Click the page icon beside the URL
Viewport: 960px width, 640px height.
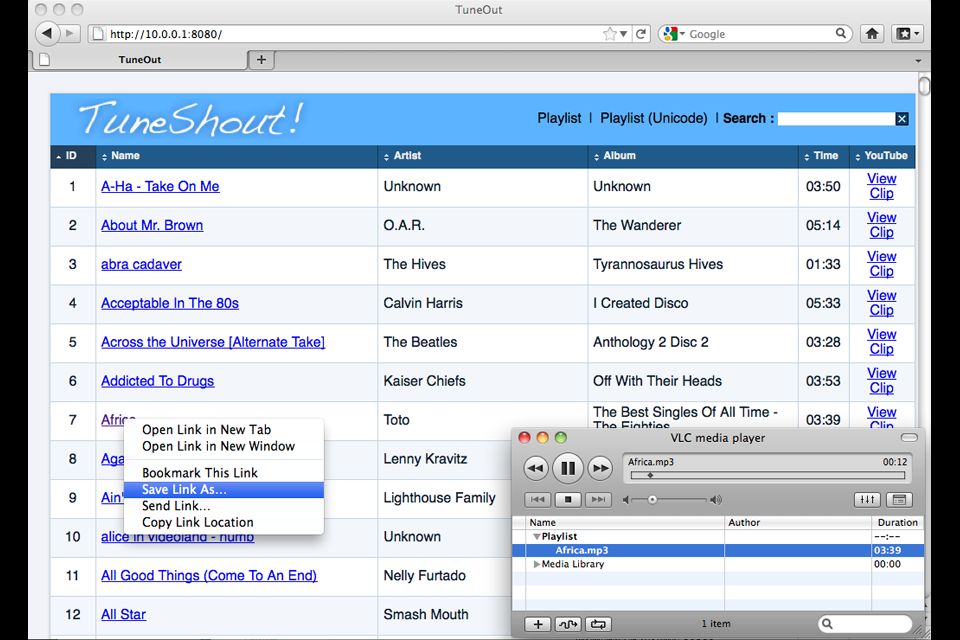click(x=98, y=34)
